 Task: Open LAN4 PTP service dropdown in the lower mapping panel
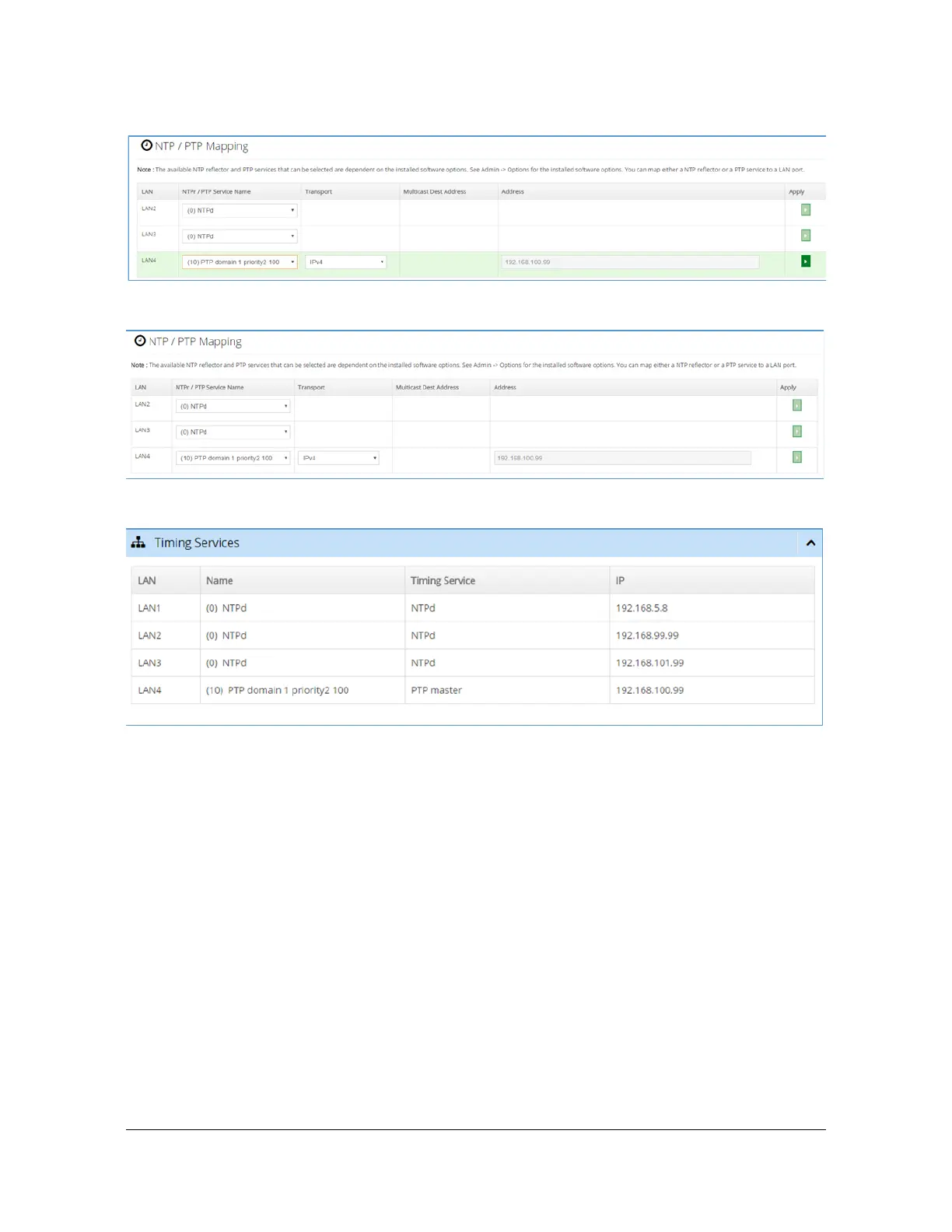(233, 458)
